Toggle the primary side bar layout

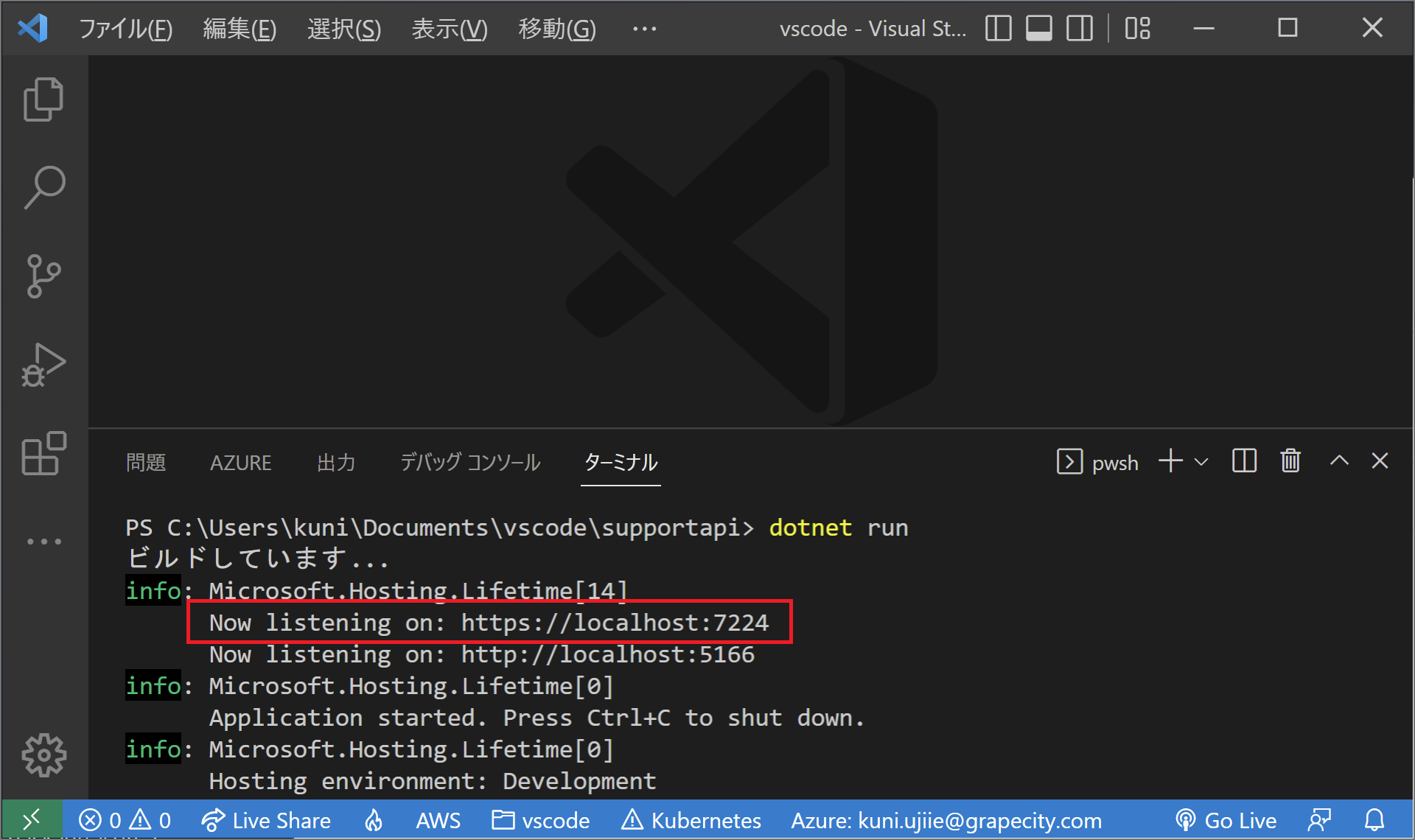click(998, 29)
